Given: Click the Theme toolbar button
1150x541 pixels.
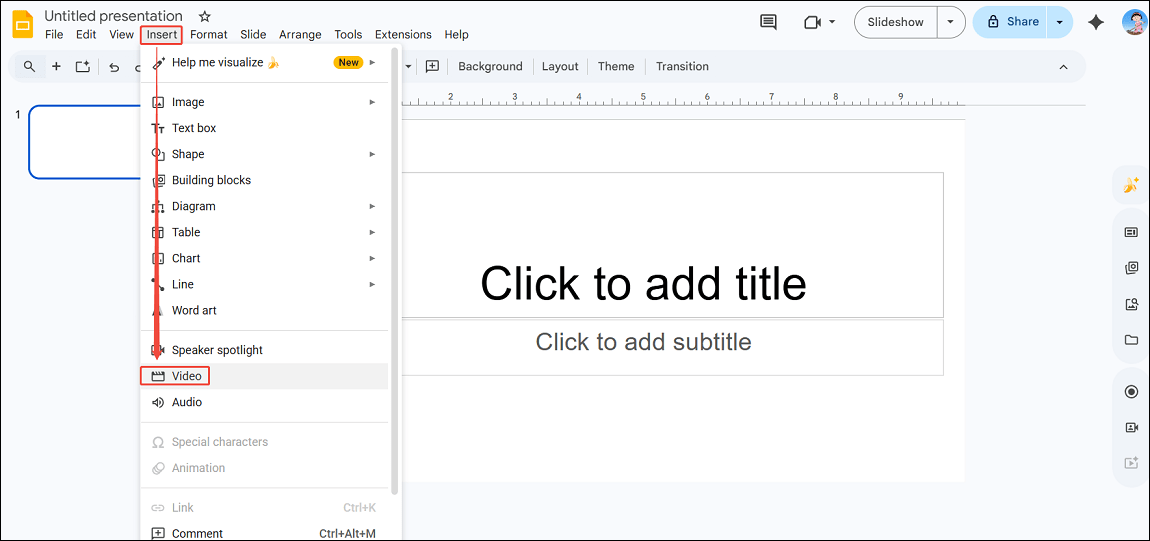Looking at the screenshot, I should (616, 67).
